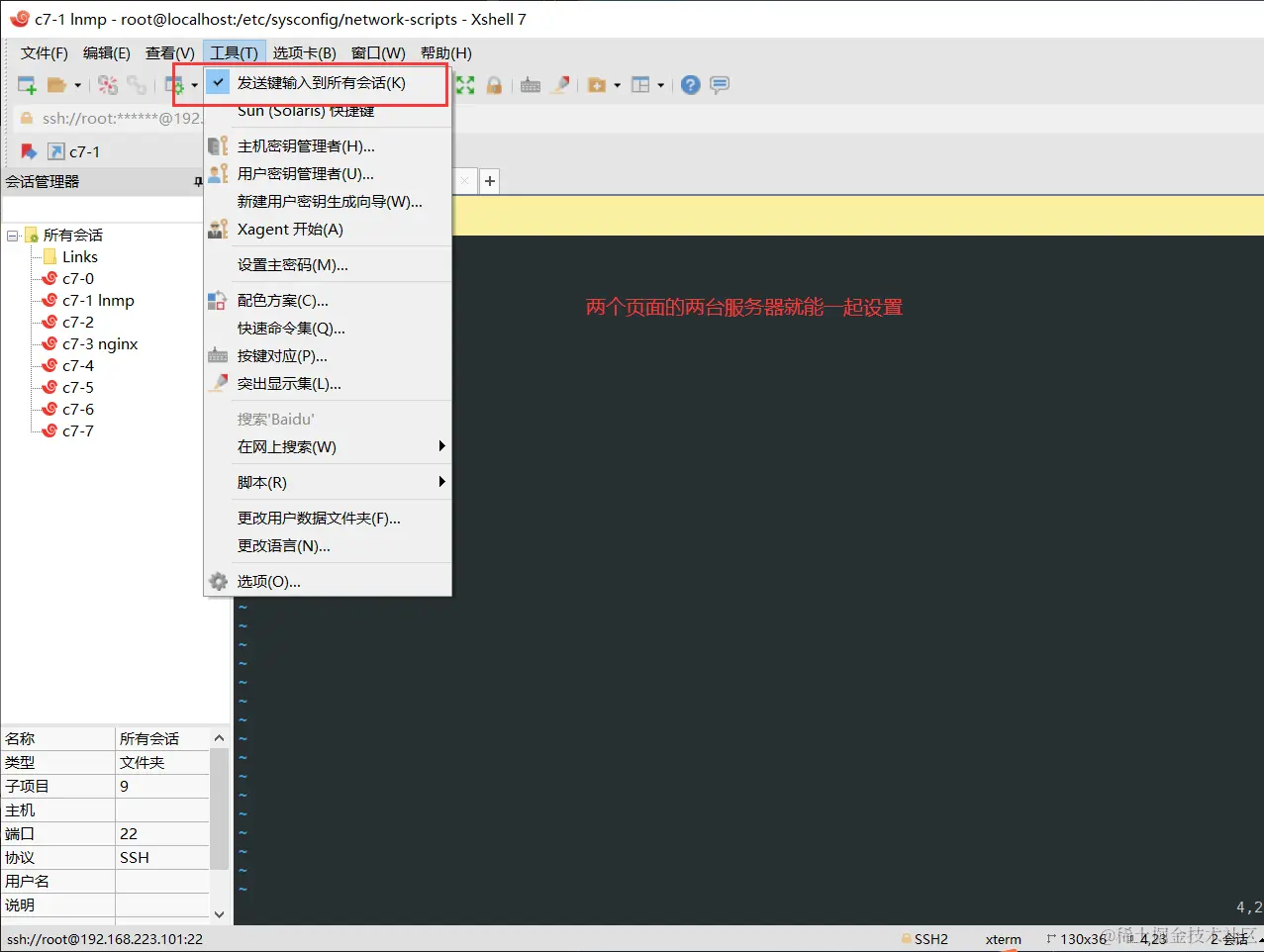The width and height of the screenshot is (1264, 952).
Task: Click the keyboard key mapping toolbar icon
Action: tap(531, 85)
